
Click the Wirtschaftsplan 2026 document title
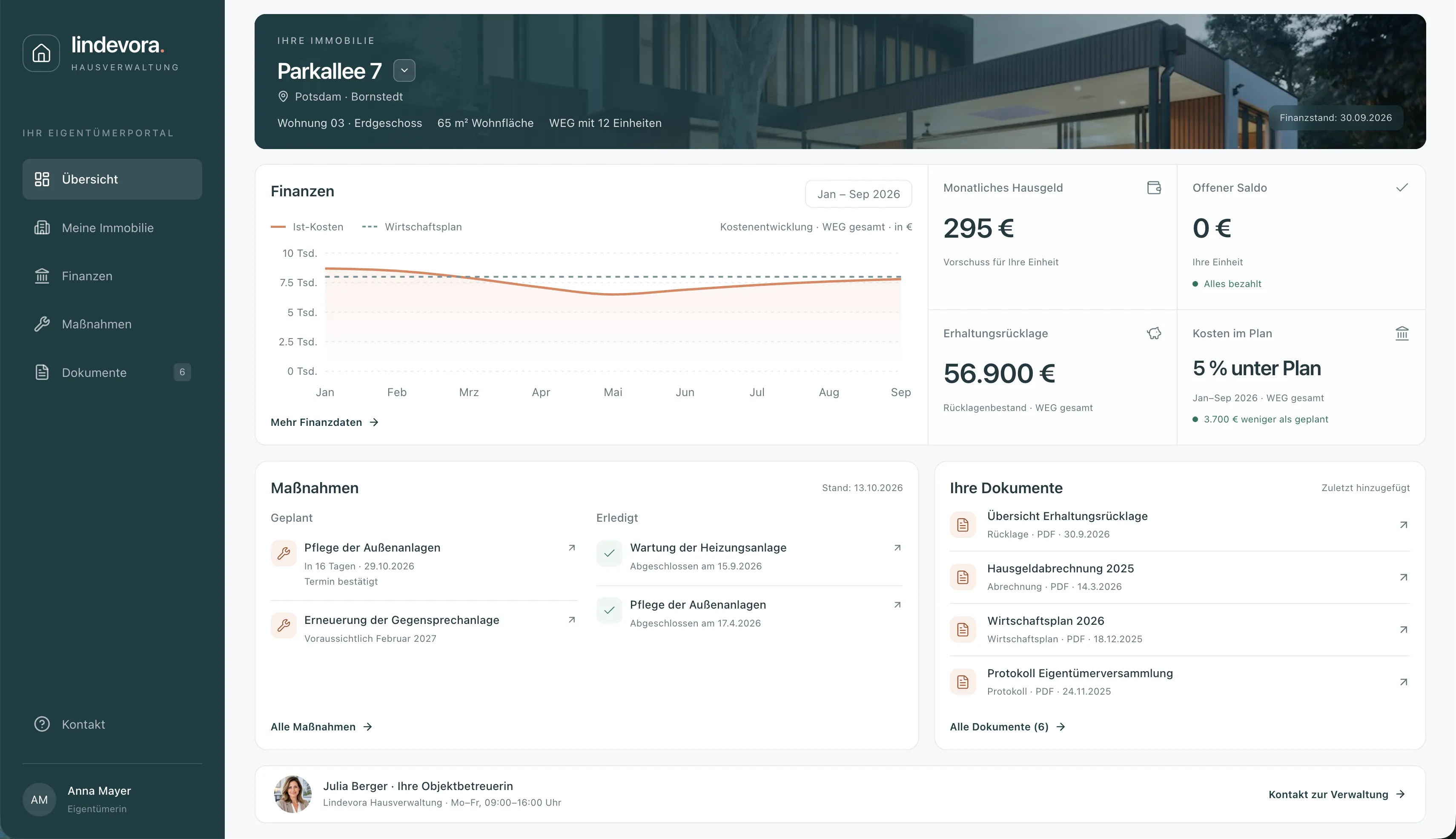[x=1045, y=621]
